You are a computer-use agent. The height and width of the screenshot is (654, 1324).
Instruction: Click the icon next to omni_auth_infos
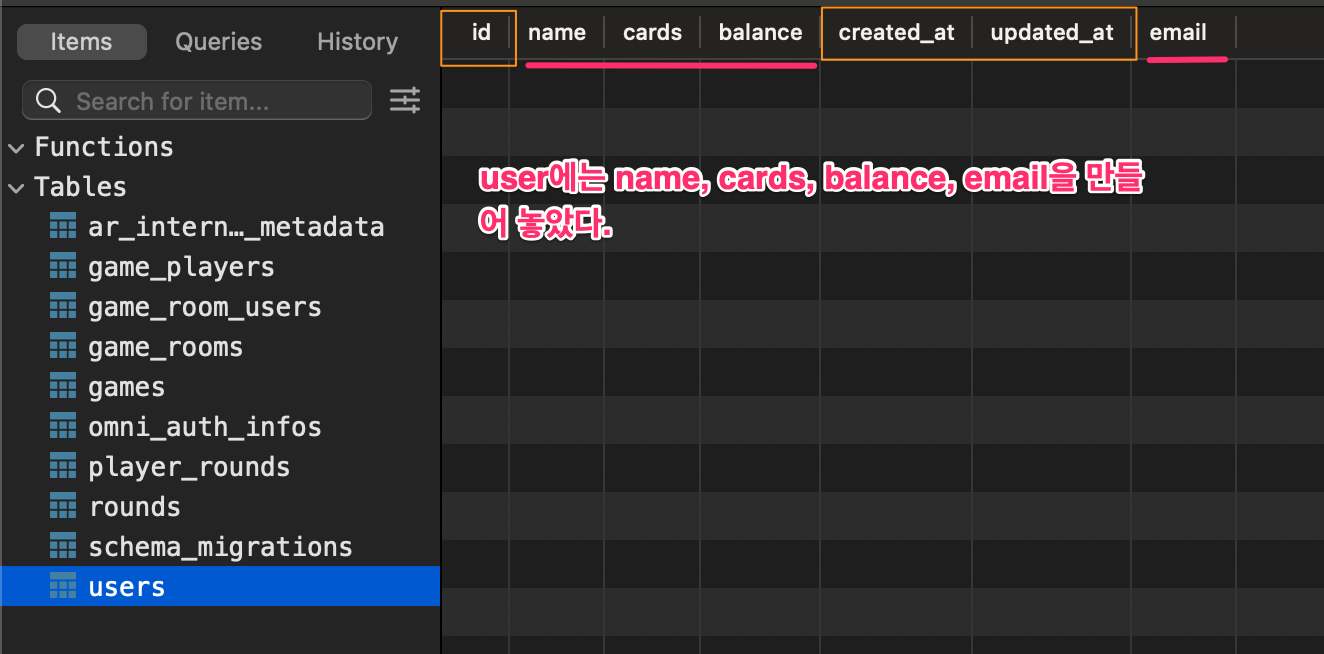click(x=62, y=426)
